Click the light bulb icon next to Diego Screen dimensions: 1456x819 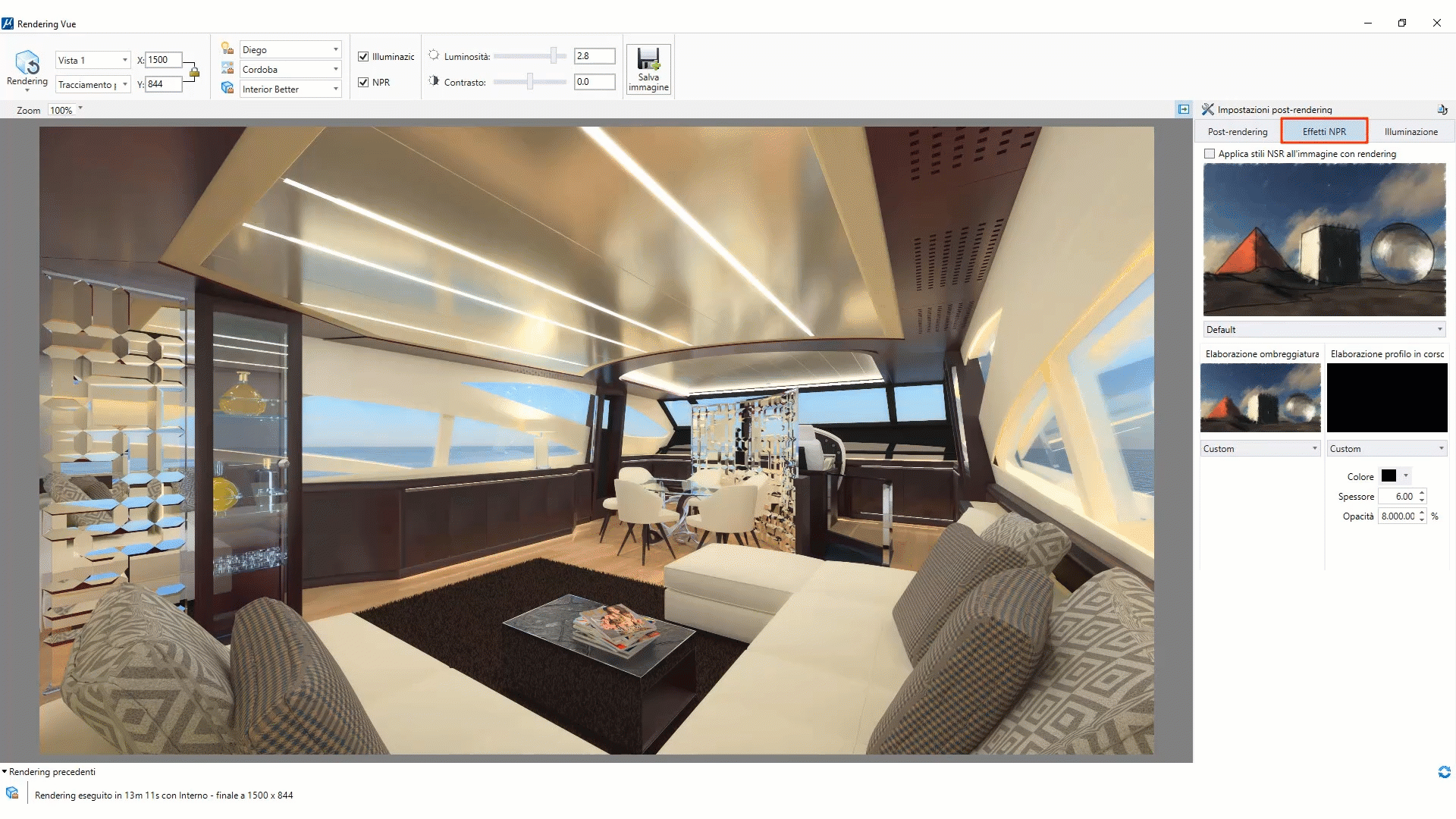point(227,48)
